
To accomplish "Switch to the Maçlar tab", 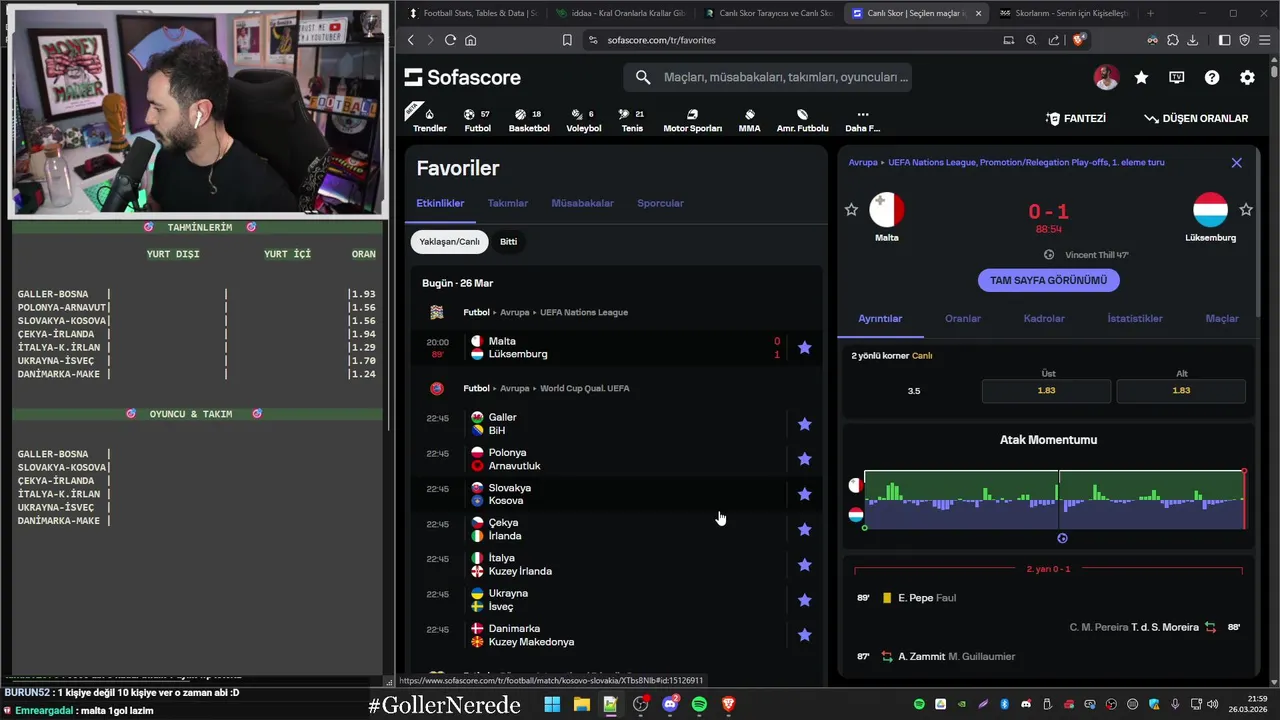I will point(1222,318).
